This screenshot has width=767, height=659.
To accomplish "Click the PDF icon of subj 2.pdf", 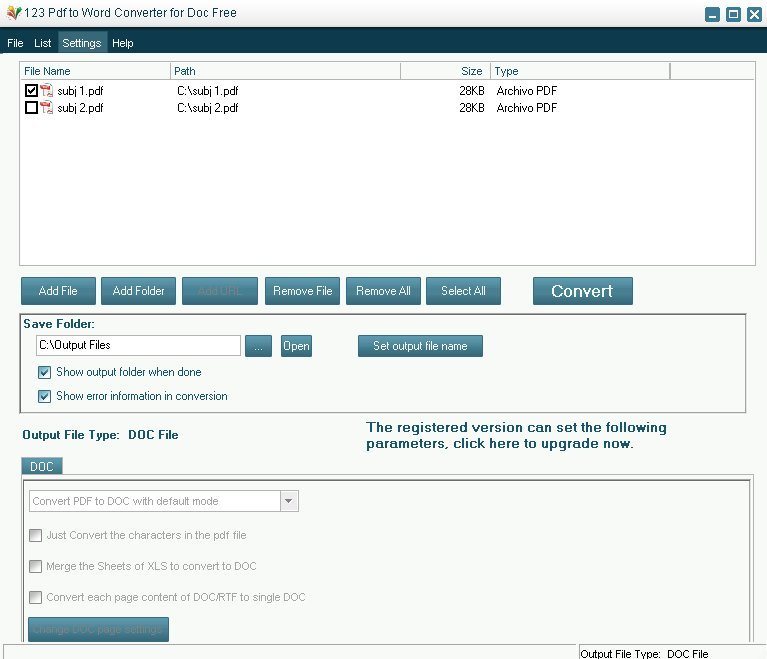I will pos(46,107).
